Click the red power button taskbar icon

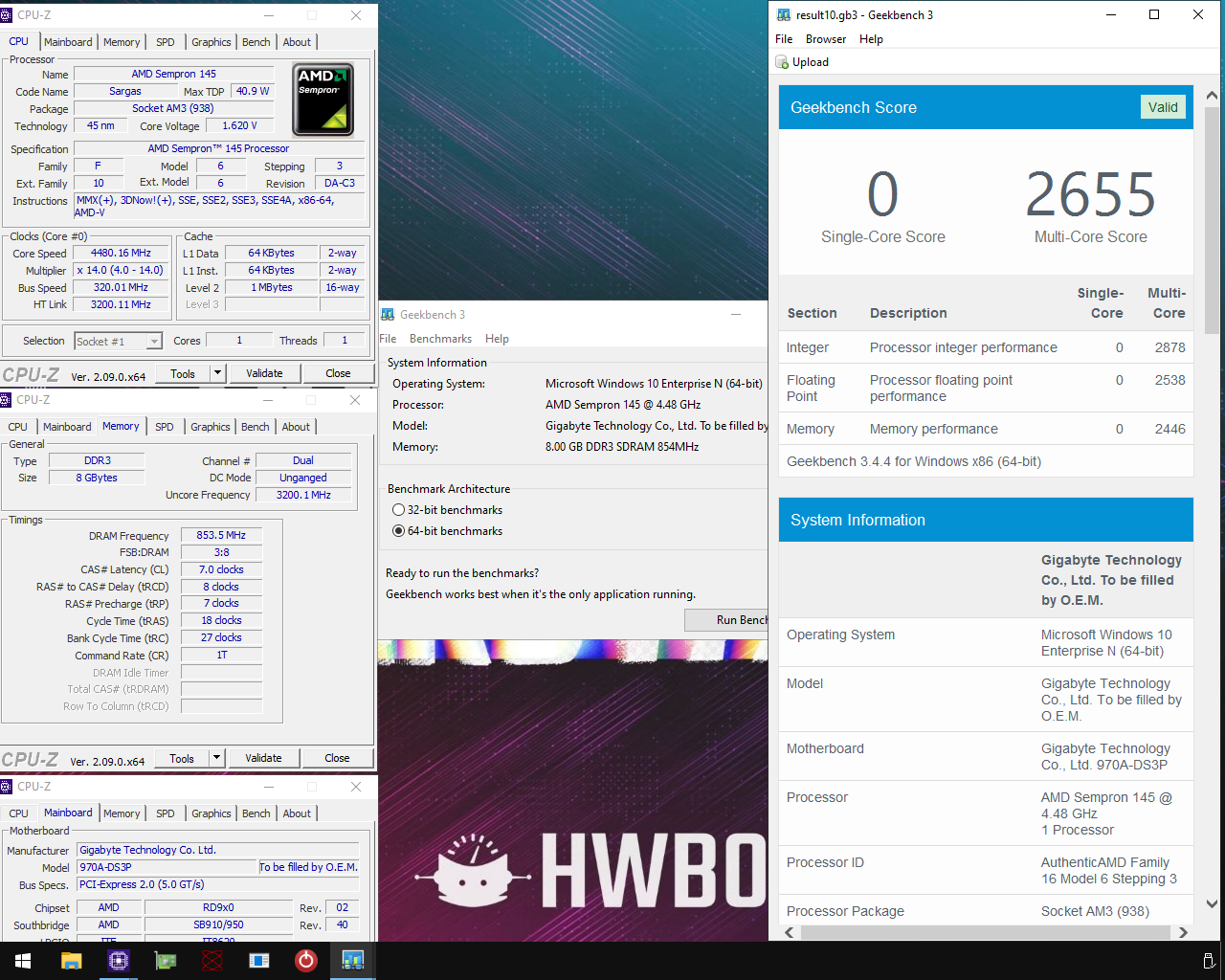305,961
